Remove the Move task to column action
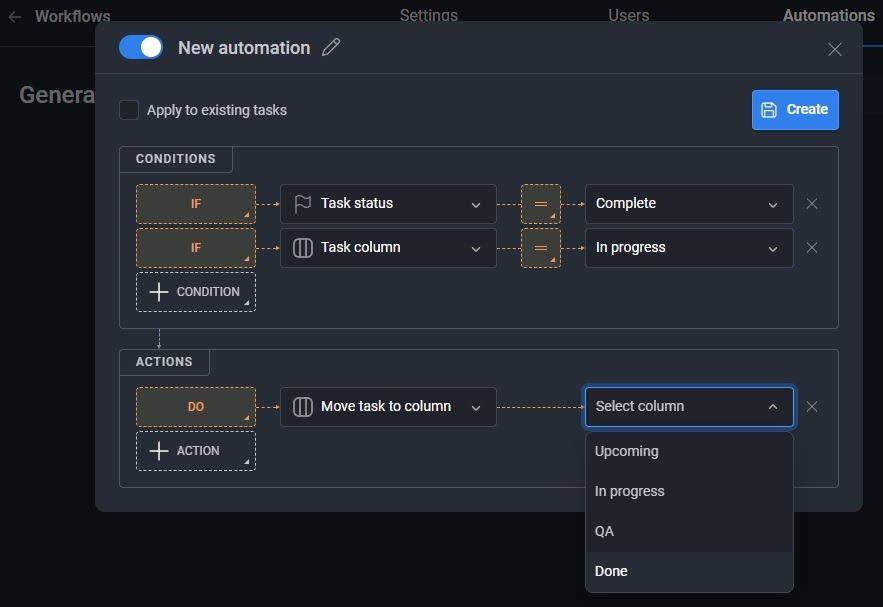The height and width of the screenshot is (607, 883). click(x=811, y=406)
